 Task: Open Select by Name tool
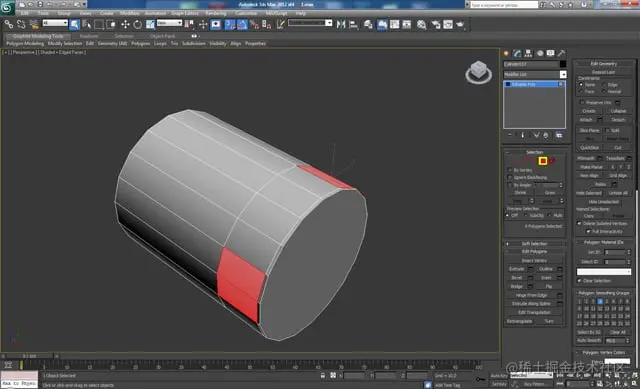click(x=87, y=24)
